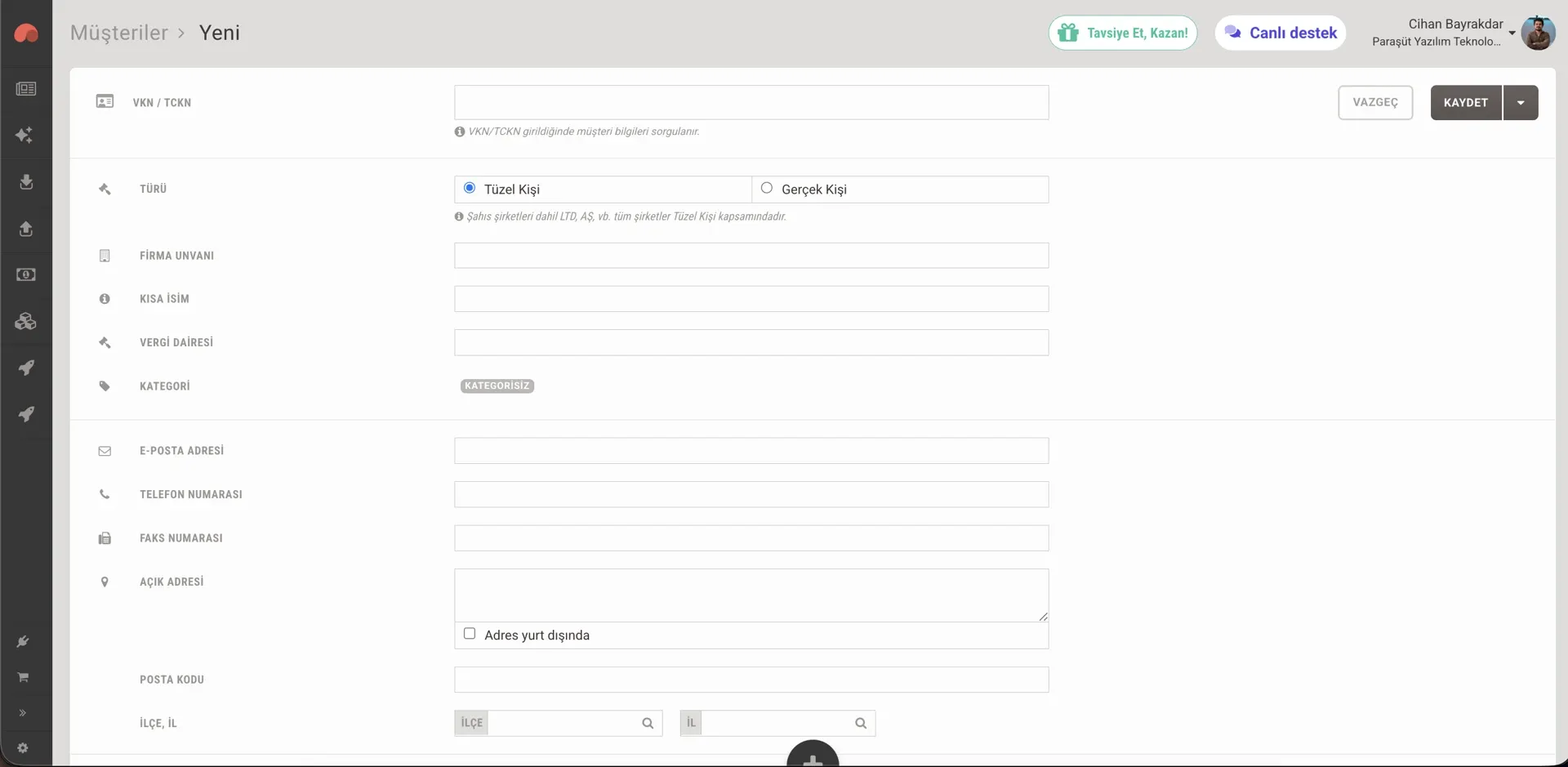This screenshot has width=1568, height=767.
Task: Focus the Telefon Numarası input field
Action: pos(751,494)
